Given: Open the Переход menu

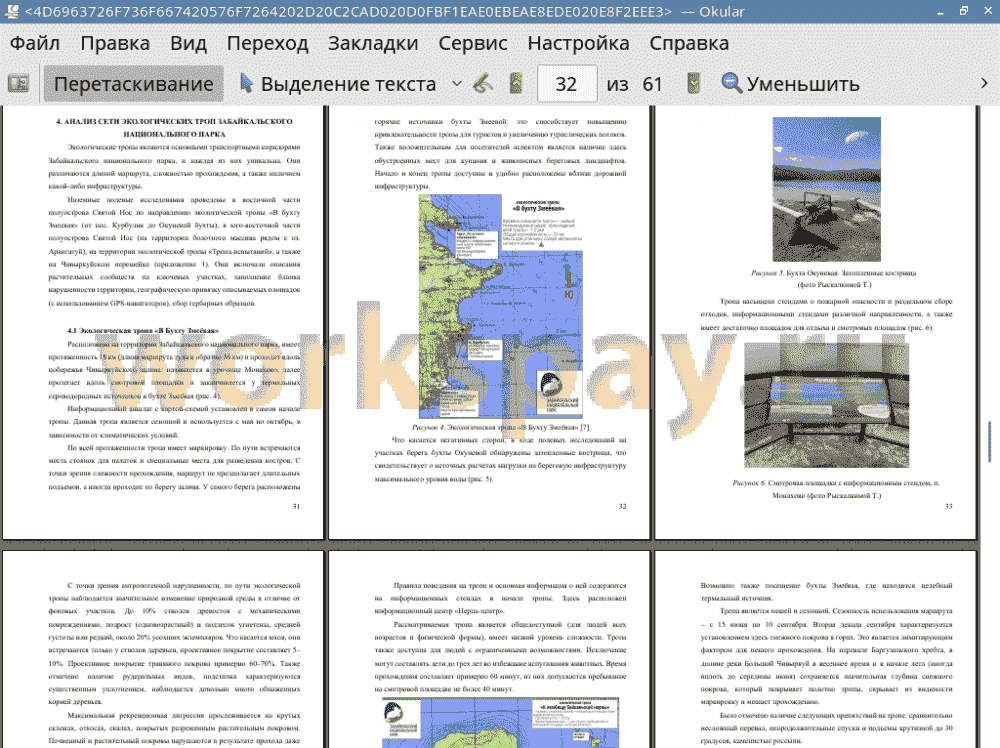Looking at the screenshot, I should click(267, 43).
